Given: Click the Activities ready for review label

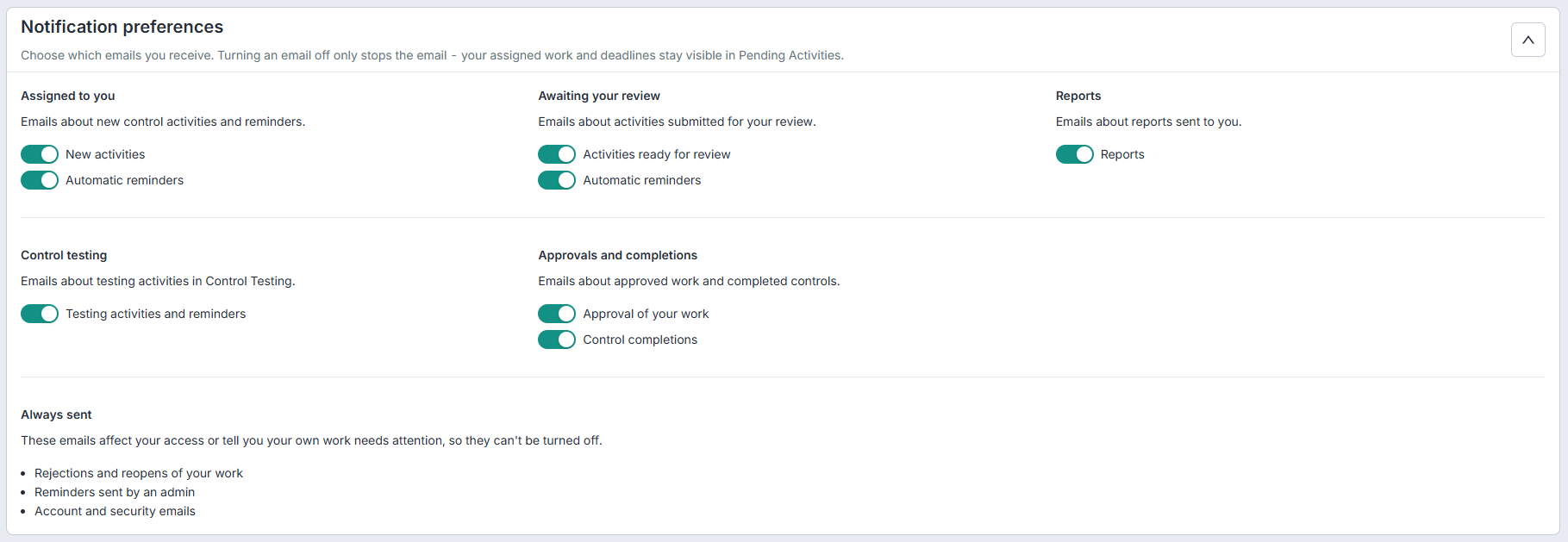Looking at the screenshot, I should click(x=657, y=154).
